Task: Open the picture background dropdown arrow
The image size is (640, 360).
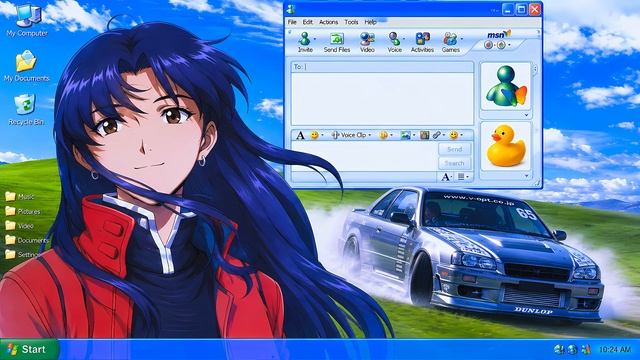Action: pos(414,135)
